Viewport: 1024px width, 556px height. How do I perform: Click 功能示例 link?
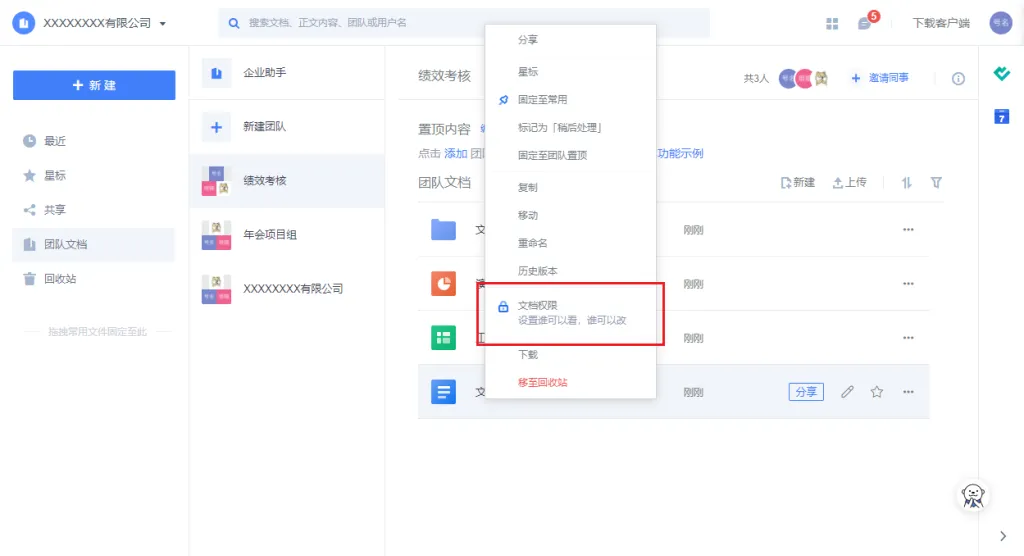(x=680, y=154)
